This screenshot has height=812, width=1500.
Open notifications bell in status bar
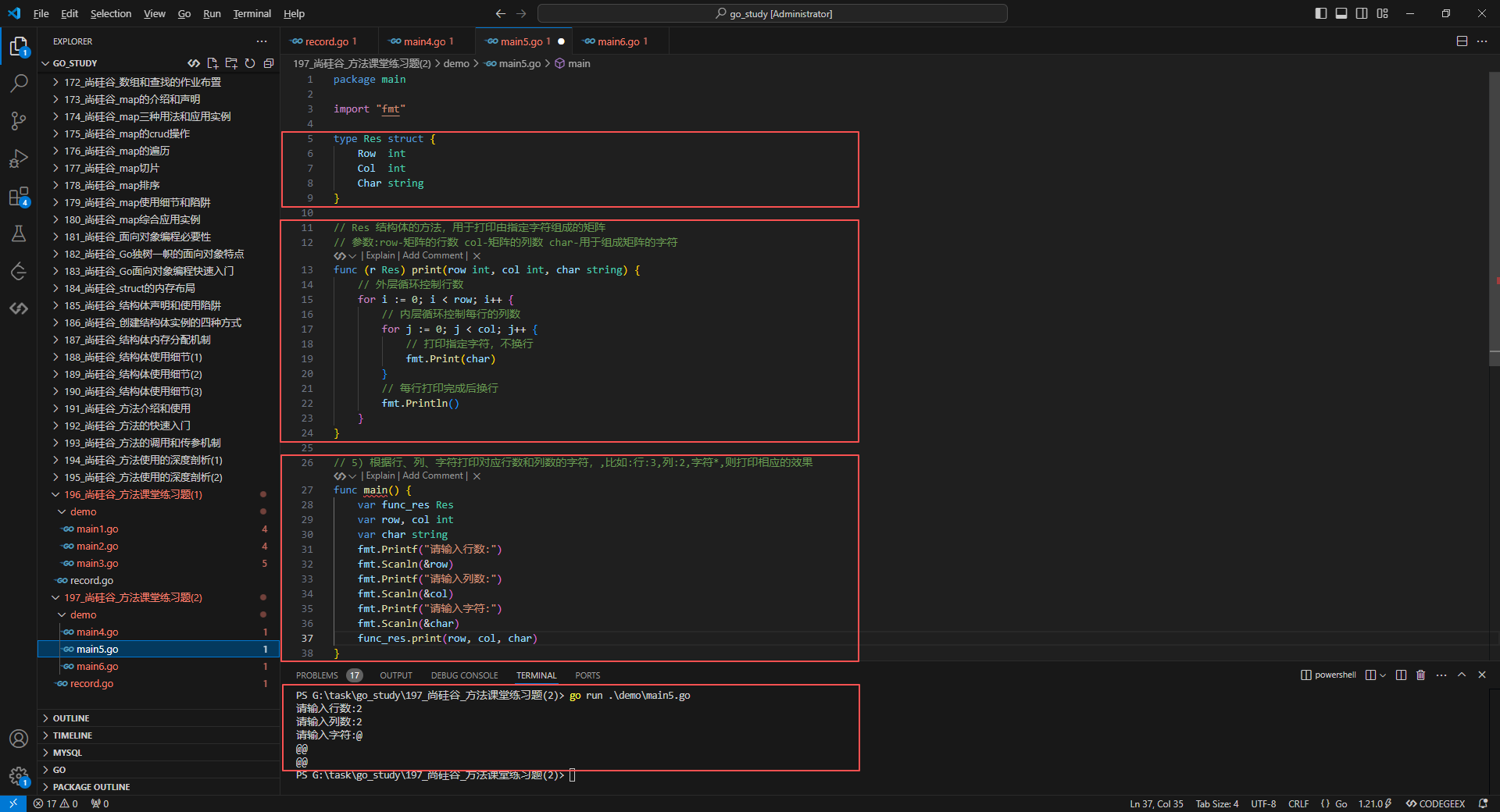1483,803
